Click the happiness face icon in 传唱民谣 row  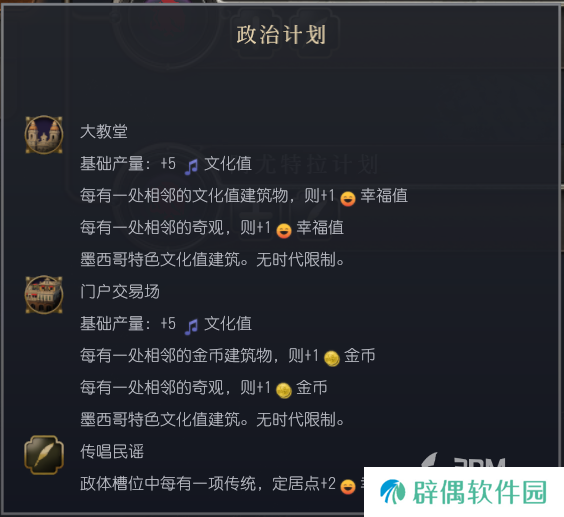pos(348,487)
